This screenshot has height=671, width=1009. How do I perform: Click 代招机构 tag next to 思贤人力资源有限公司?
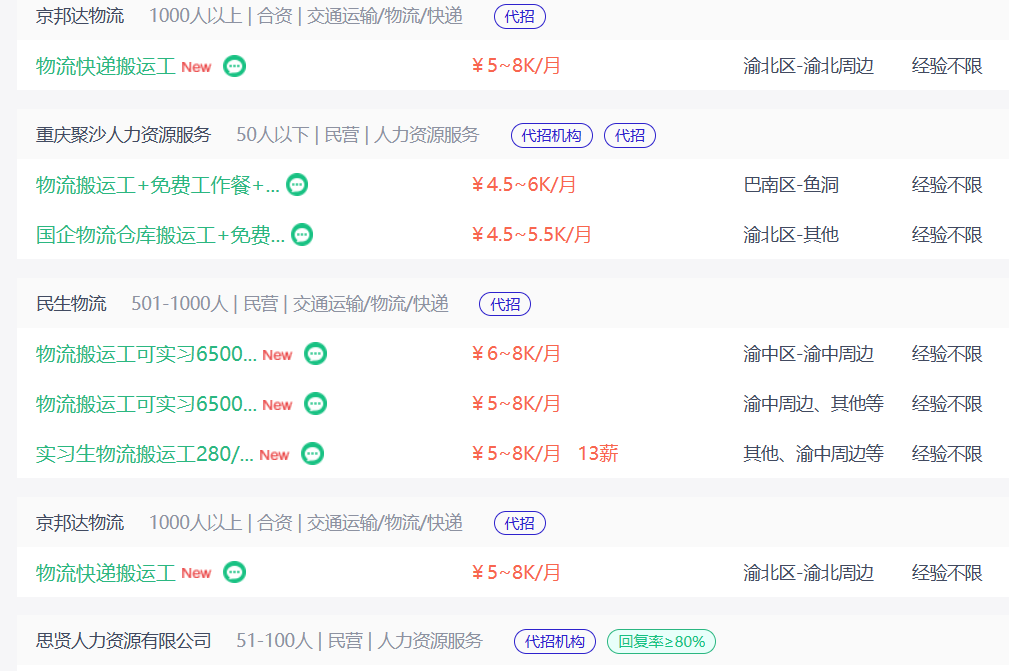pos(555,641)
